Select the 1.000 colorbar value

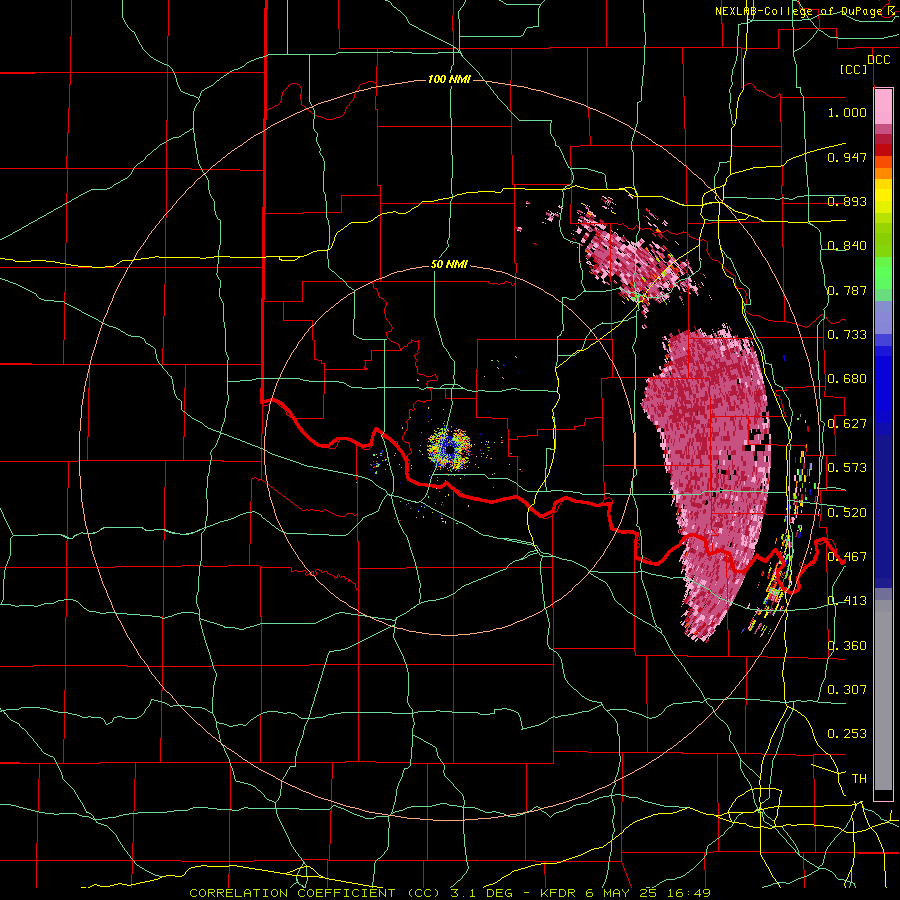(x=847, y=112)
